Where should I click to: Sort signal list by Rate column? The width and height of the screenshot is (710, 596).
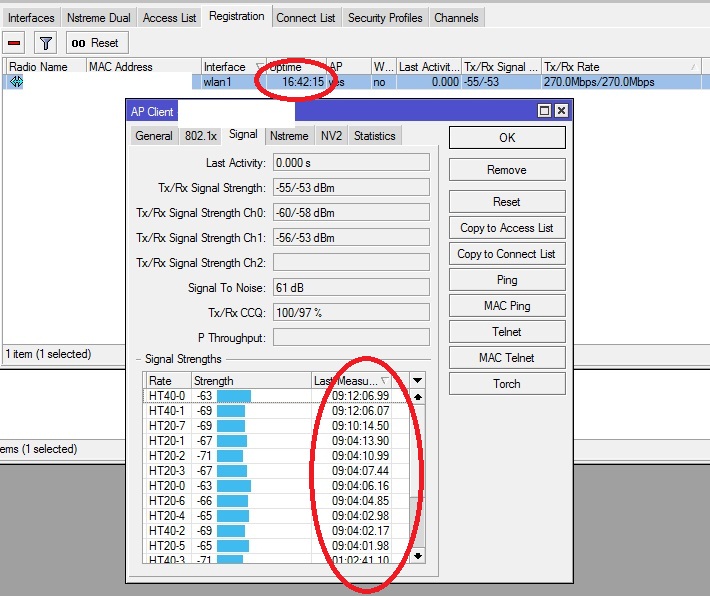click(x=167, y=380)
